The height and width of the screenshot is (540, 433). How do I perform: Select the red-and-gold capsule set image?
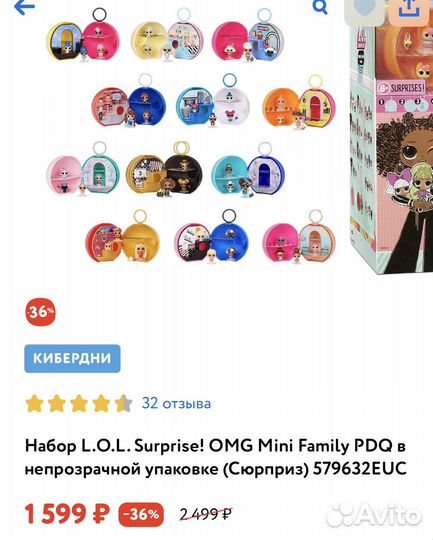(122, 238)
